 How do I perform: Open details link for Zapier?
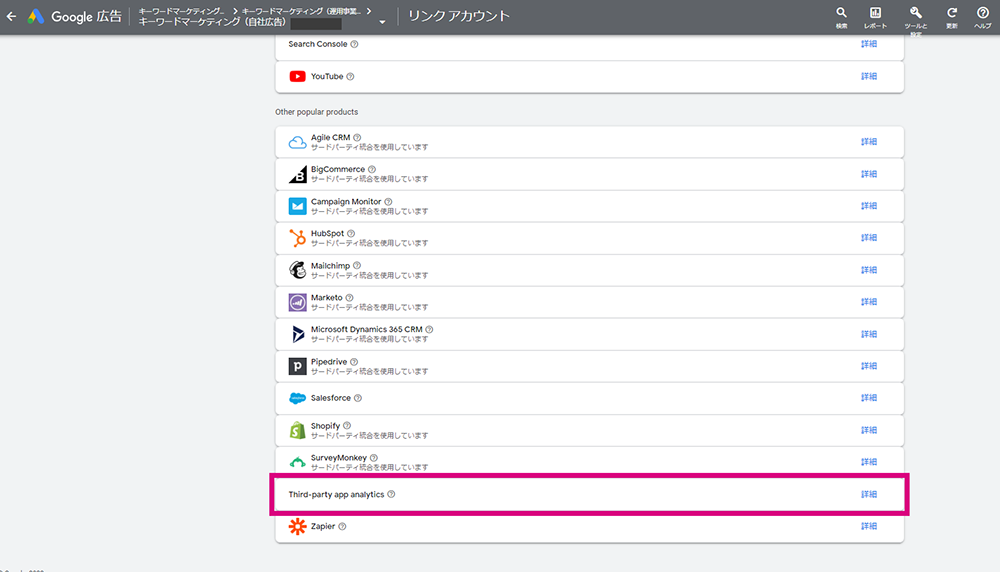tap(869, 526)
